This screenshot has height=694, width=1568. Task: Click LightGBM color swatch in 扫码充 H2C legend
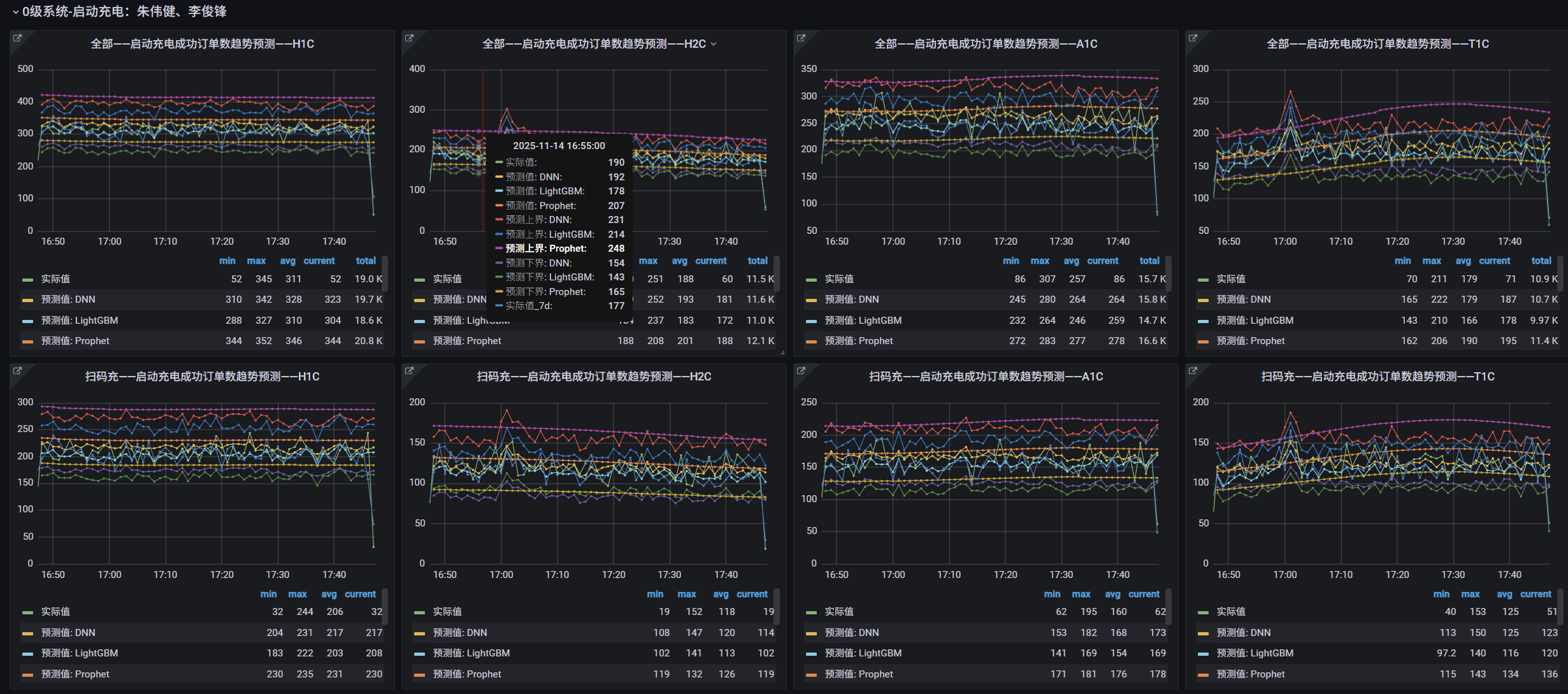coord(419,654)
